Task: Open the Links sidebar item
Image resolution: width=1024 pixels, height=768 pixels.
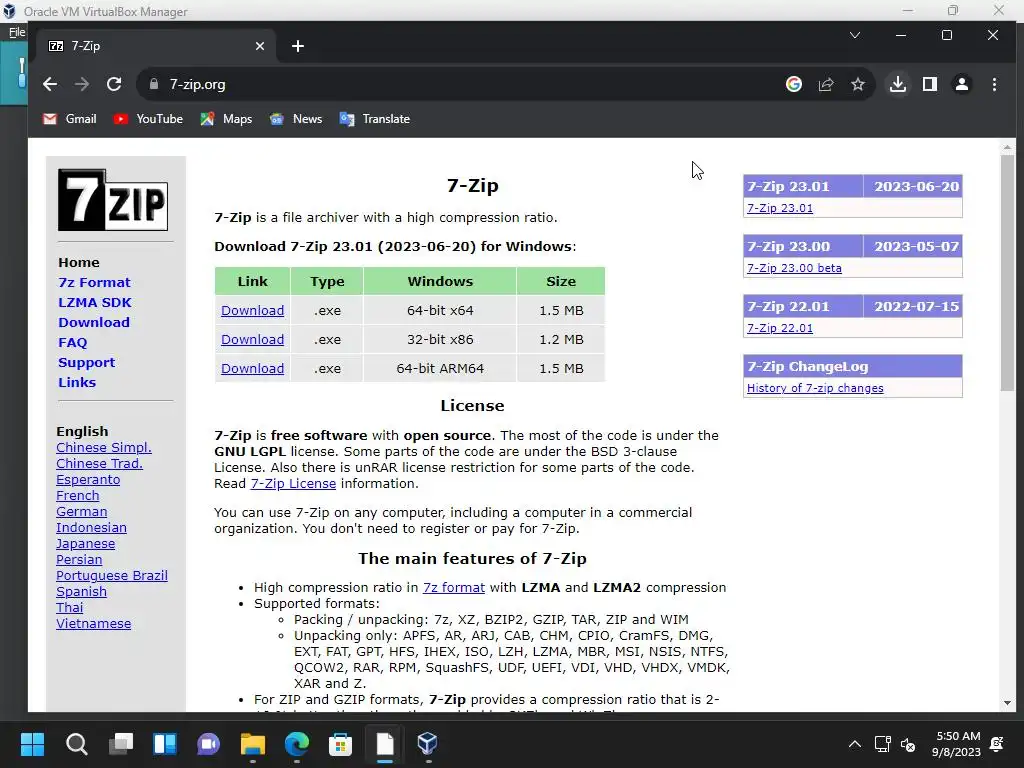Action: pyautogui.click(x=77, y=383)
